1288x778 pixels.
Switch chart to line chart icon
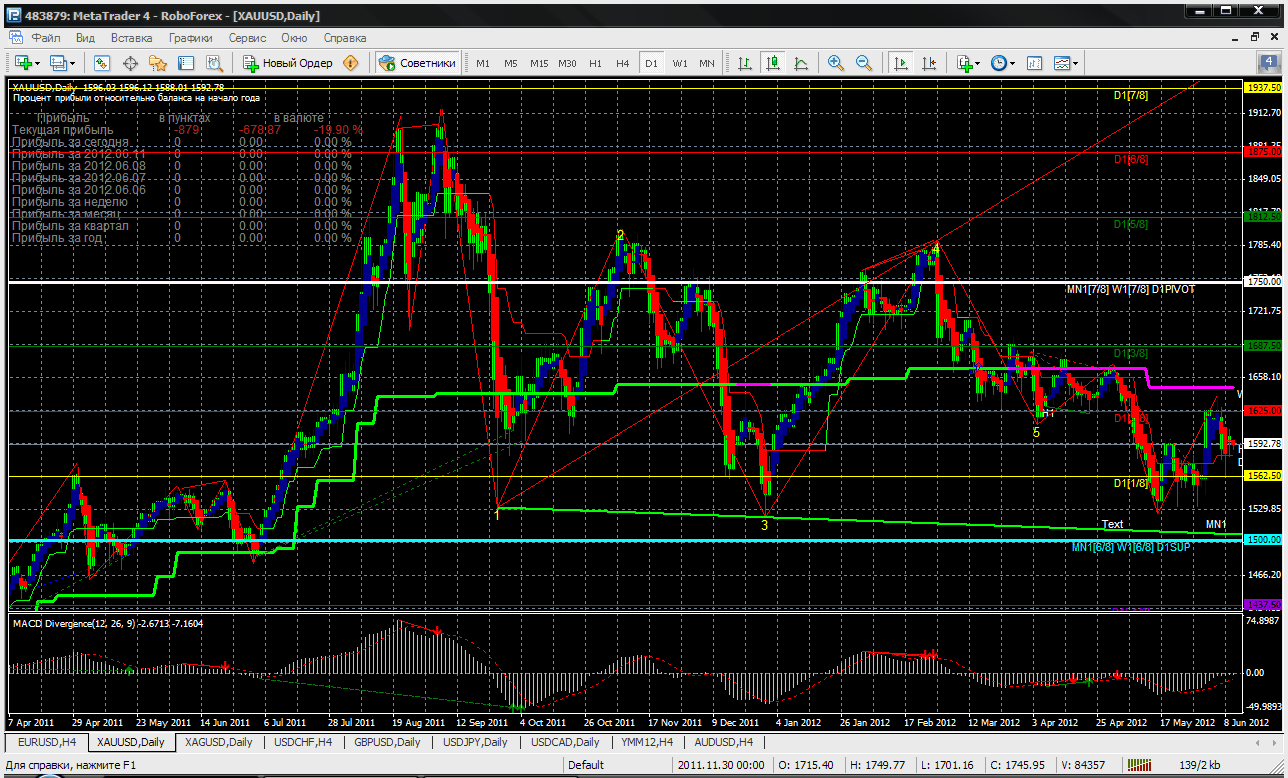coord(801,63)
